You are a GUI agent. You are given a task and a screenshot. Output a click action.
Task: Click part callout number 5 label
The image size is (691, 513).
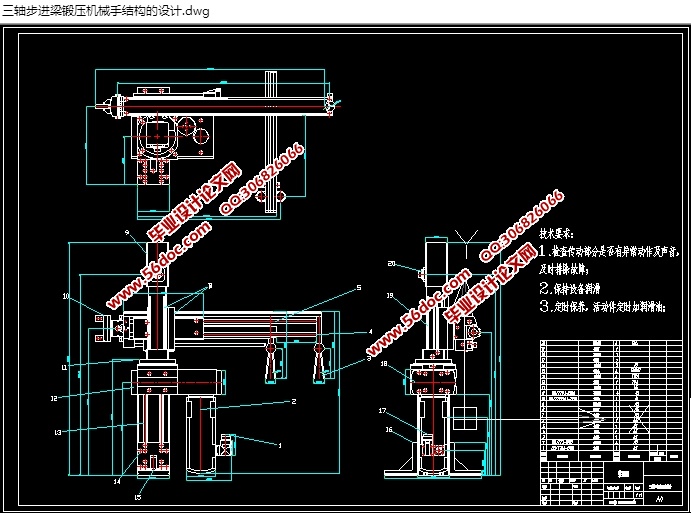(x=357, y=288)
